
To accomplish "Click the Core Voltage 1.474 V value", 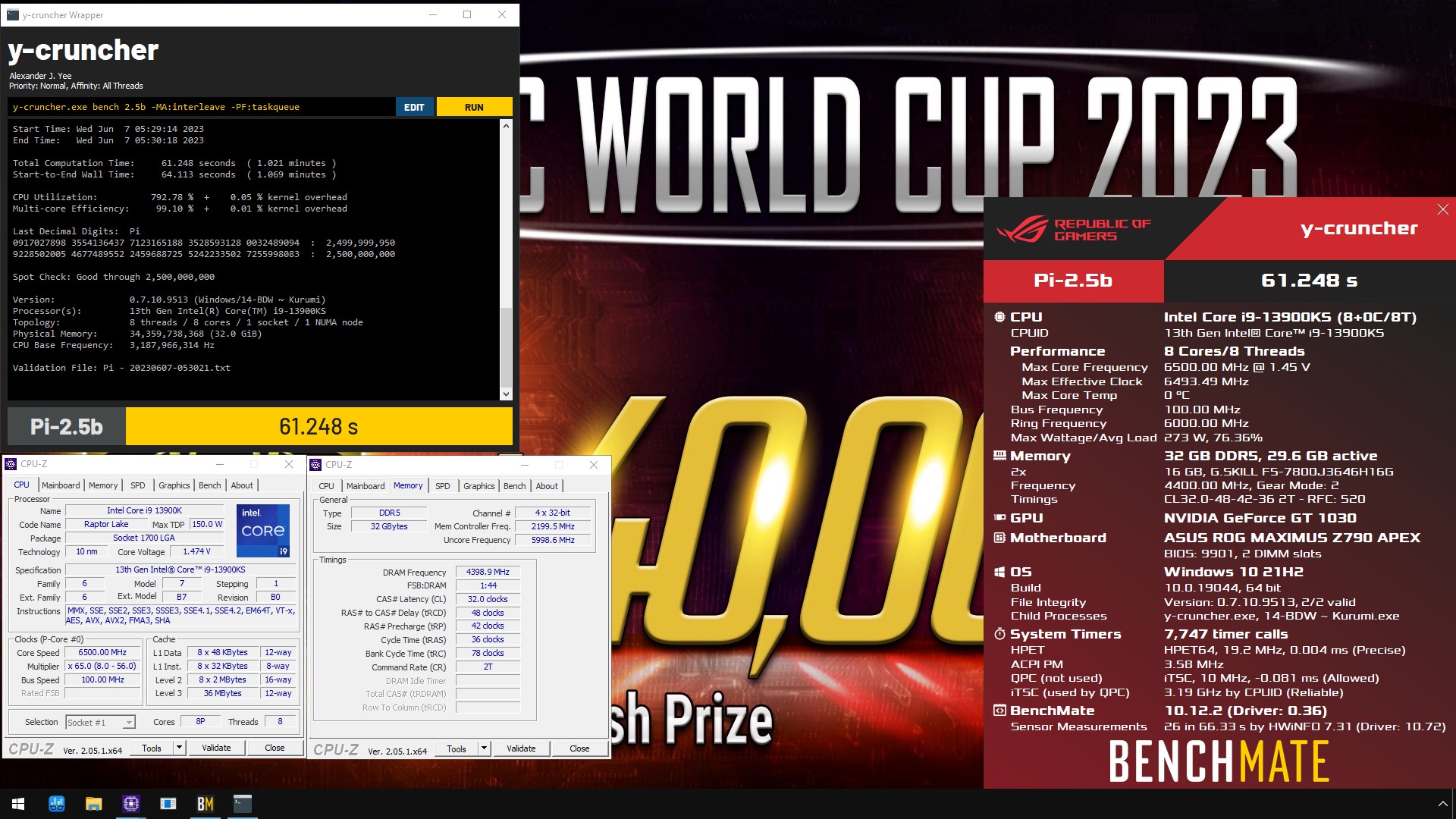I will 196,551.
